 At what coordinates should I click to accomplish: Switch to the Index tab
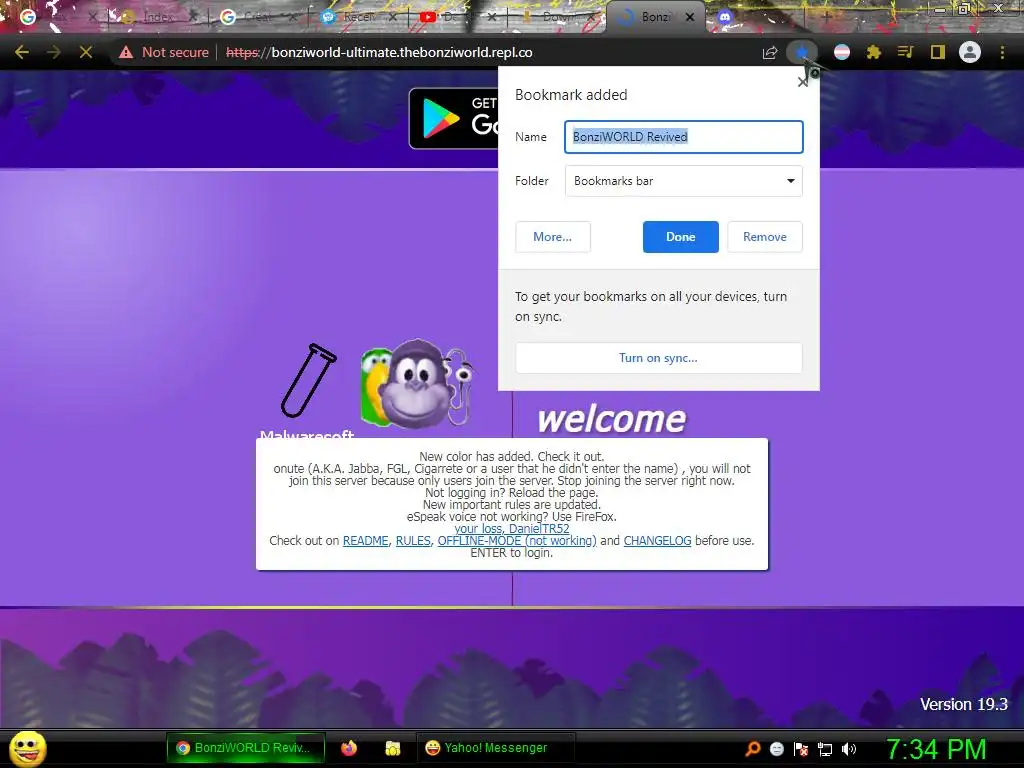coord(158,17)
